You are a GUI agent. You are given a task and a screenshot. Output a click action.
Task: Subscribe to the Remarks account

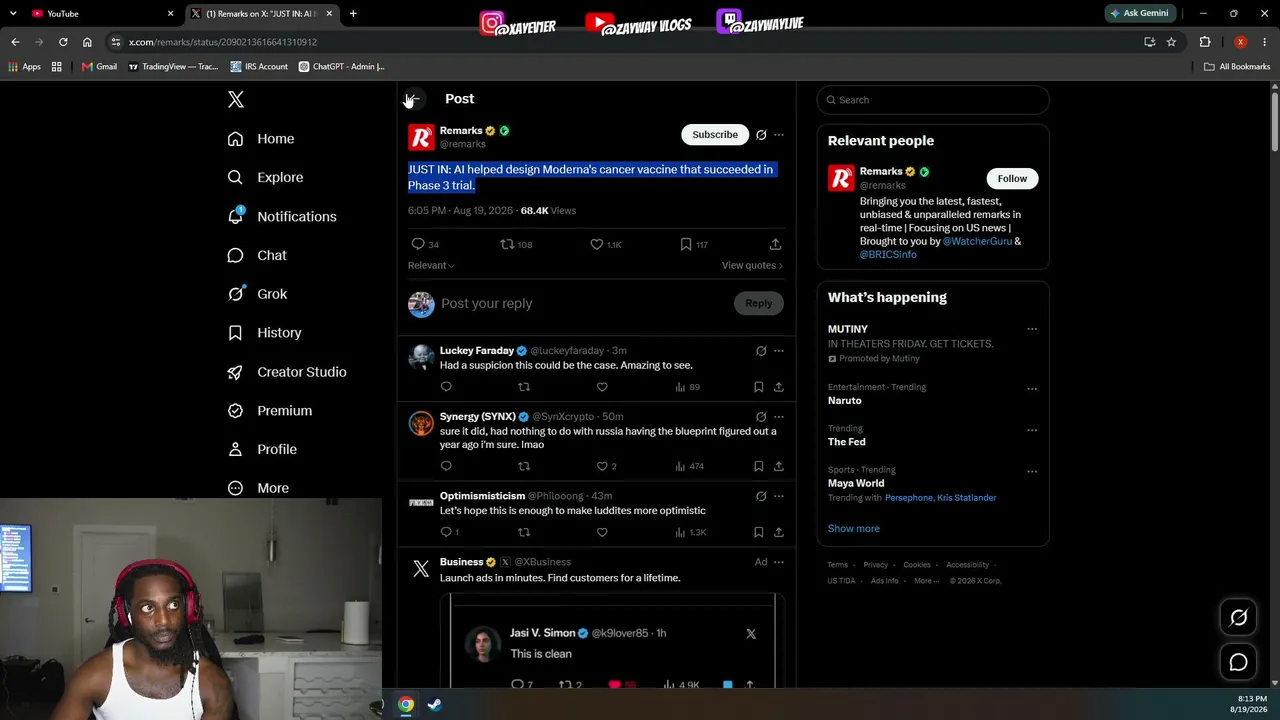point(715,134)
